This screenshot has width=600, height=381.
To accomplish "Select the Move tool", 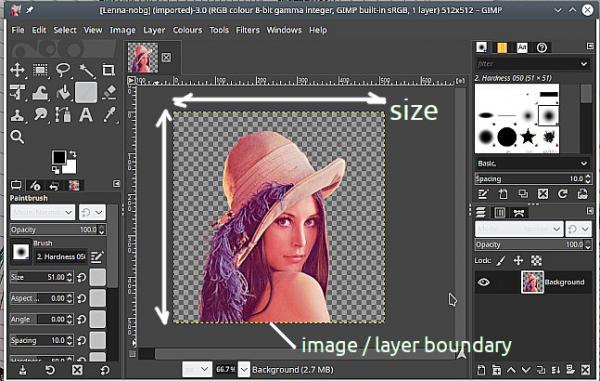I will 17,70.
